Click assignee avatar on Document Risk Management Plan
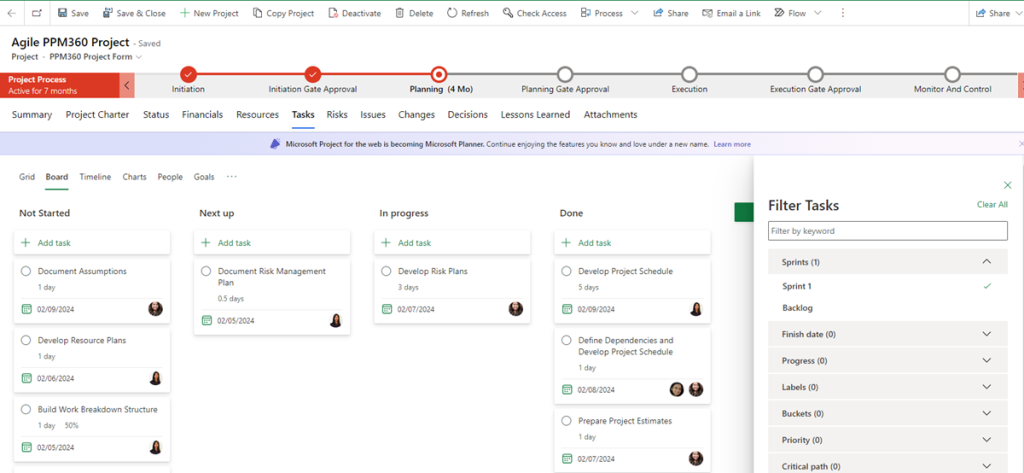Image resolution: width=1024 pixels, height=473 pixels. click(336, 321)
